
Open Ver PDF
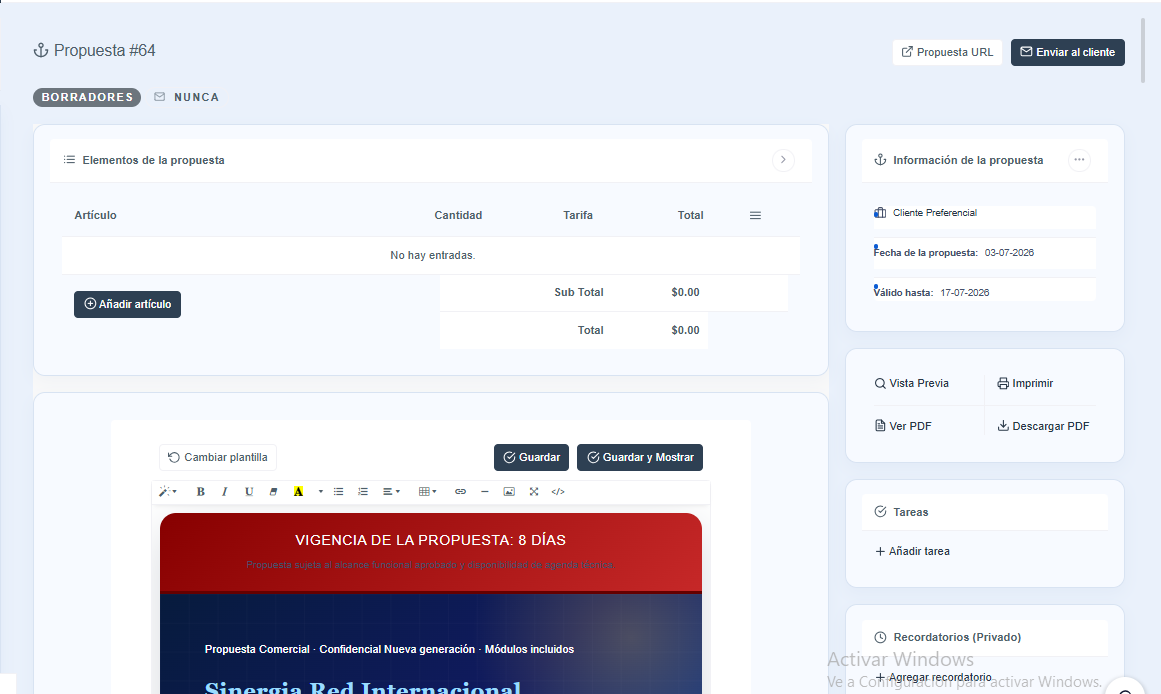903,426
